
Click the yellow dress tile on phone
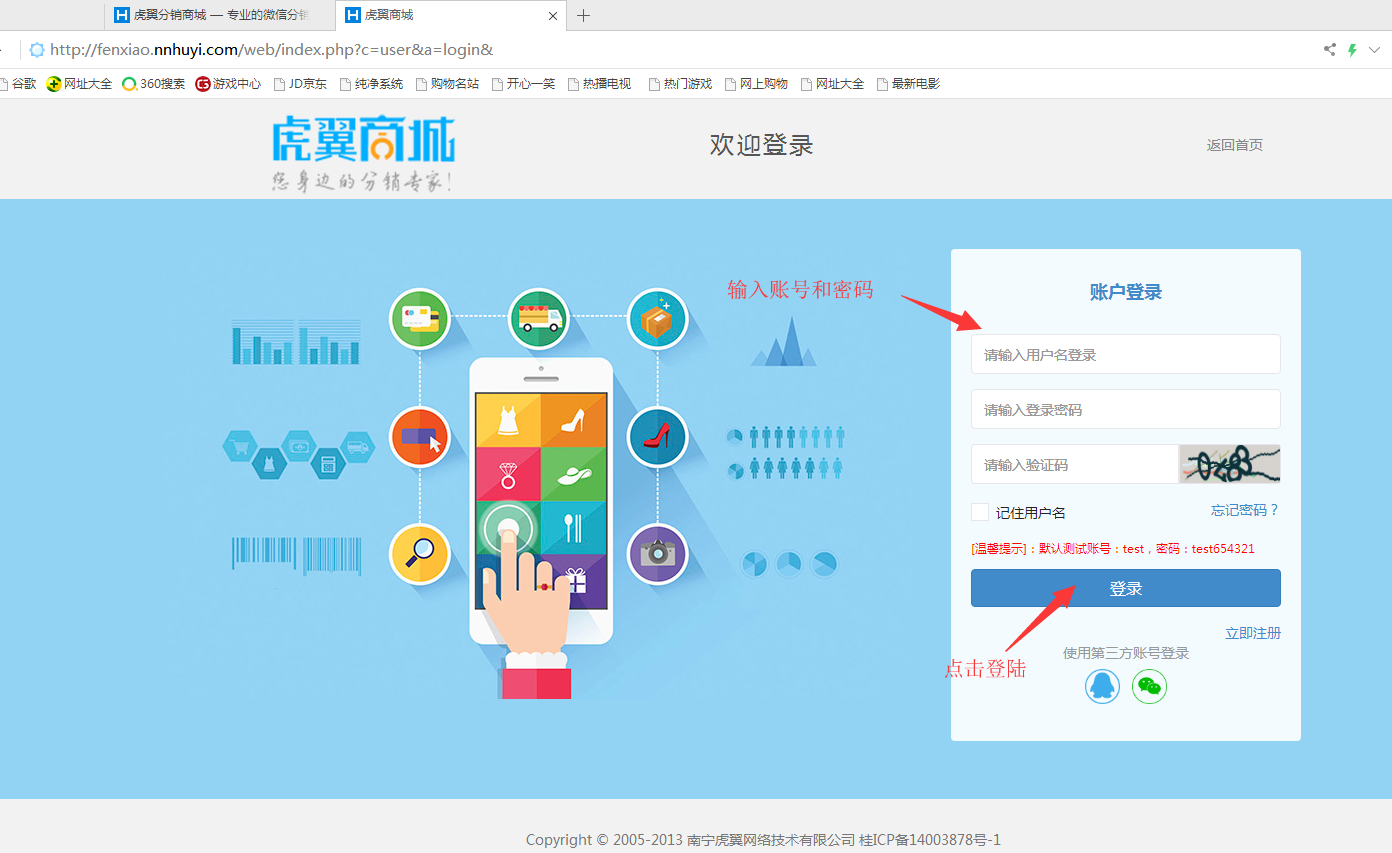tap(507, 419)
